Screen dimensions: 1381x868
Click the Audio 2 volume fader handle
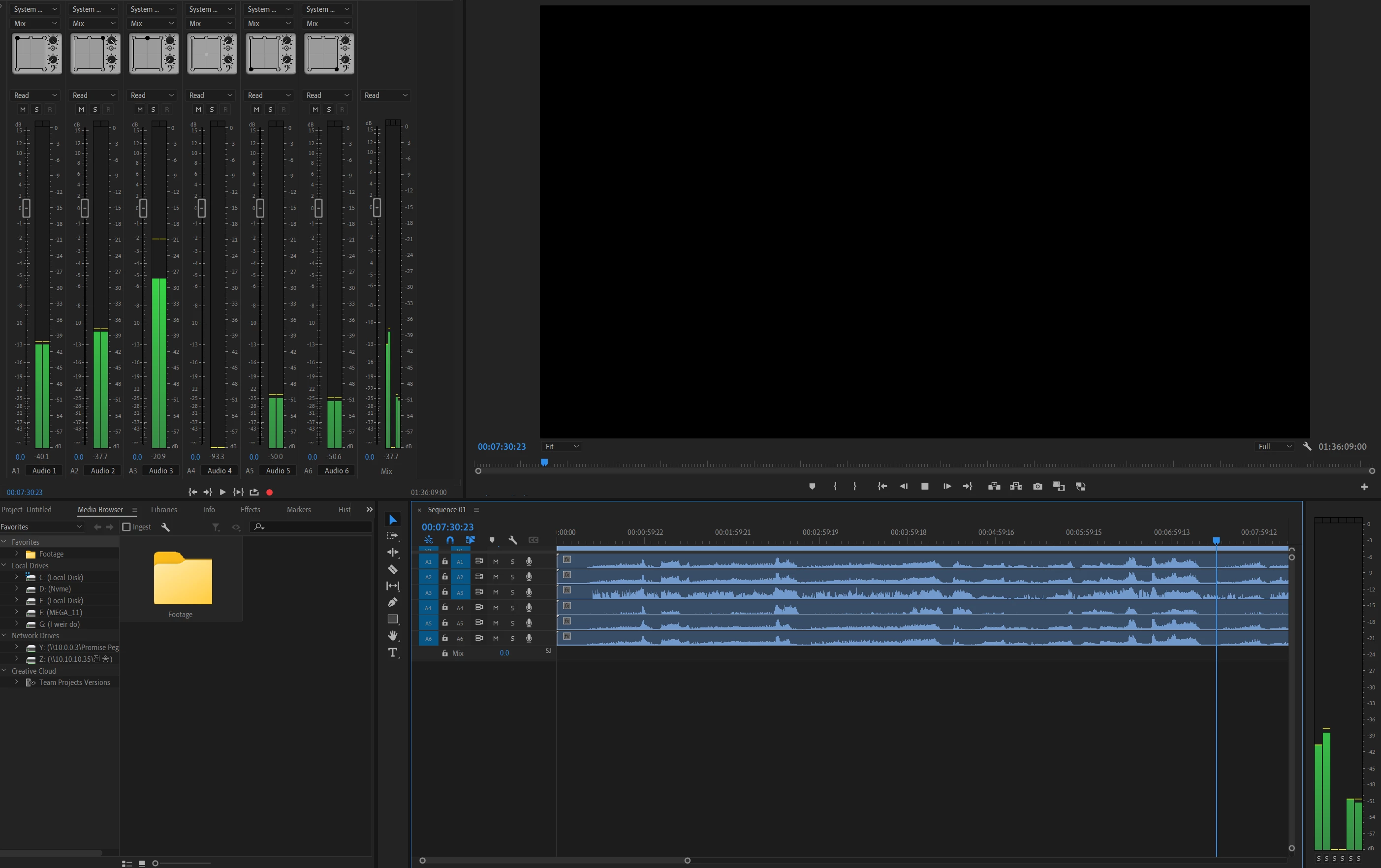point(85,208)
